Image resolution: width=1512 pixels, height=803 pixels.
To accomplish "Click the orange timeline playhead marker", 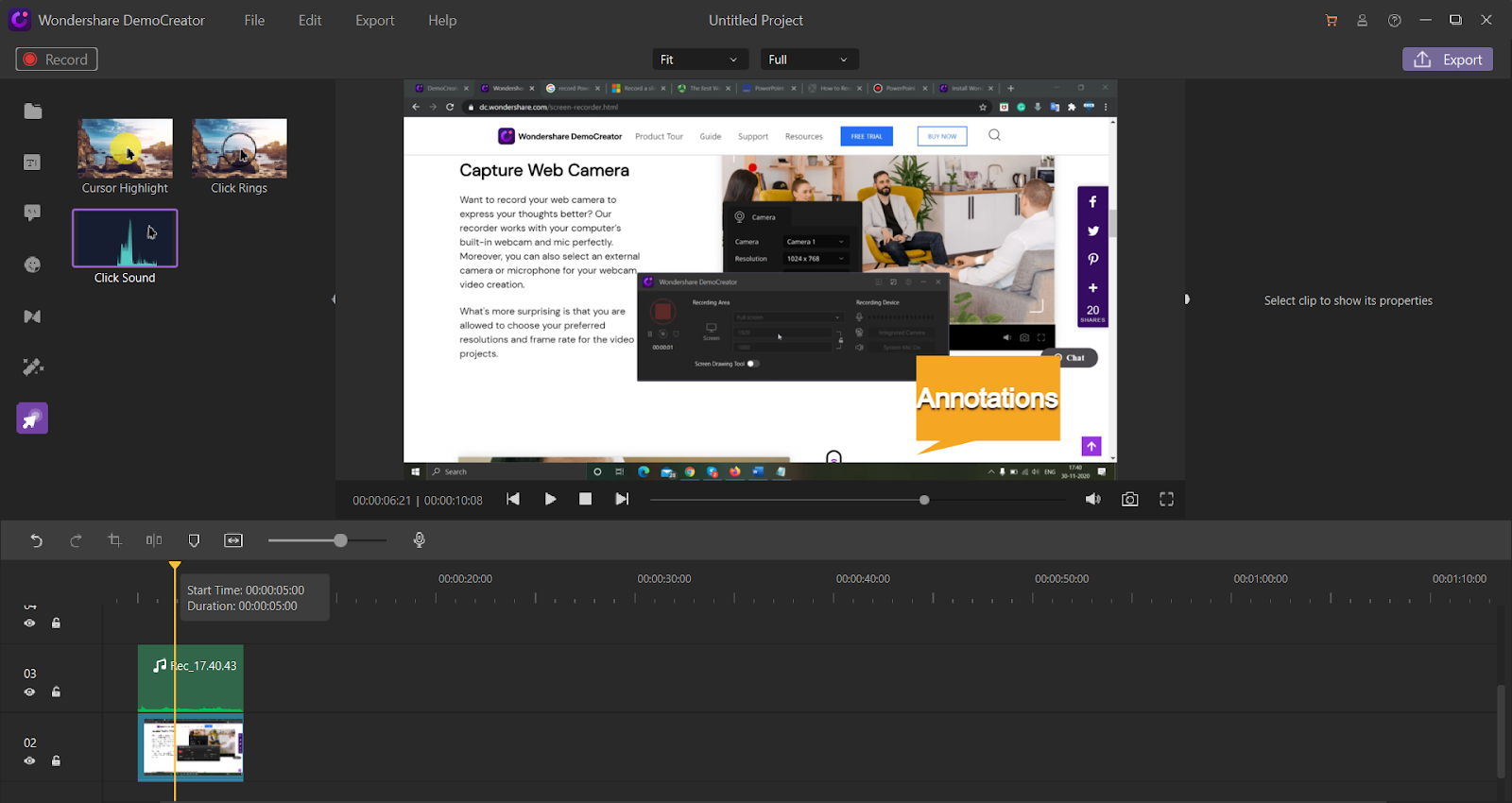I will click(x=175, y=566).
